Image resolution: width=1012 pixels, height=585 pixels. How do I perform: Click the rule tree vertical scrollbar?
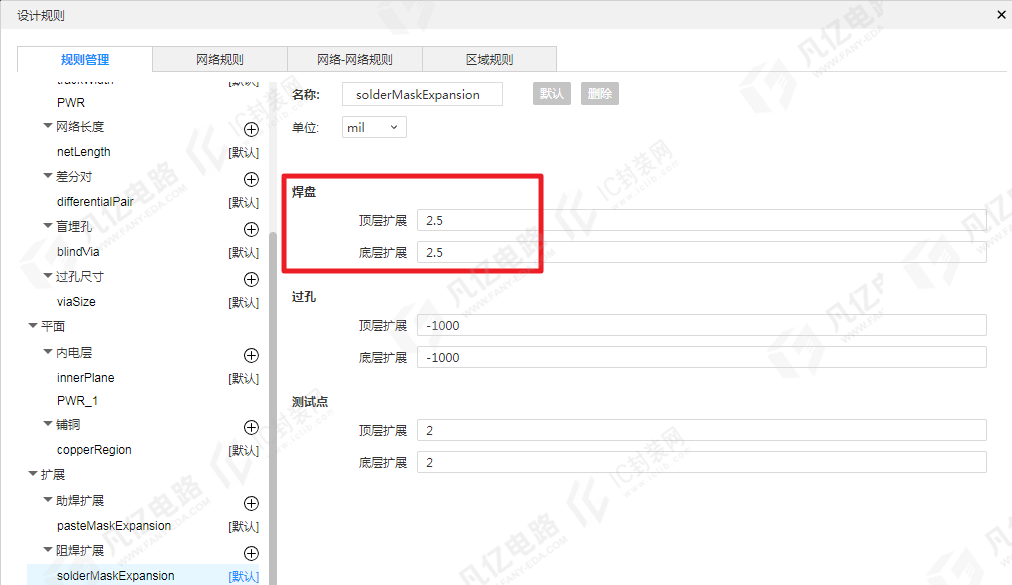click(x=273, y=407)
